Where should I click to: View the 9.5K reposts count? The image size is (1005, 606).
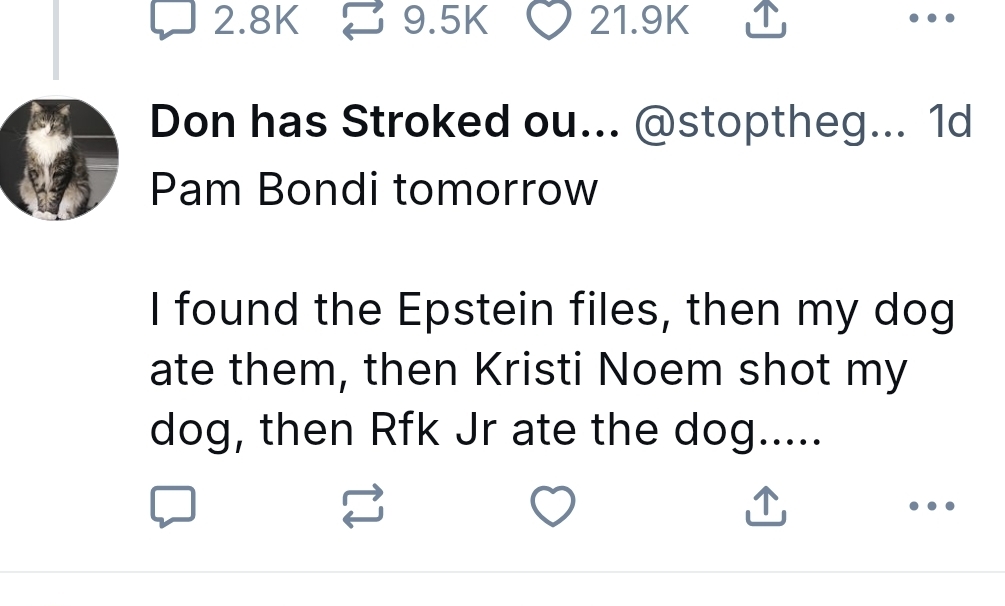(445, 18)
